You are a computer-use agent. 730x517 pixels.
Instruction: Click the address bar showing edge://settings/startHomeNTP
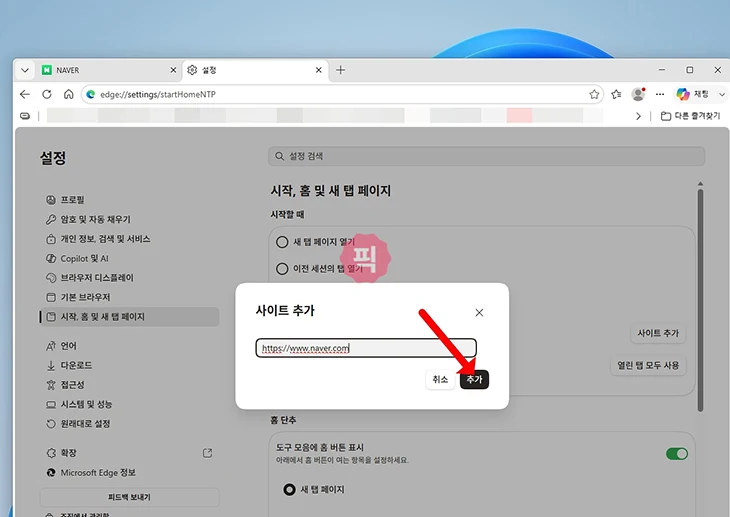point(342,95)
